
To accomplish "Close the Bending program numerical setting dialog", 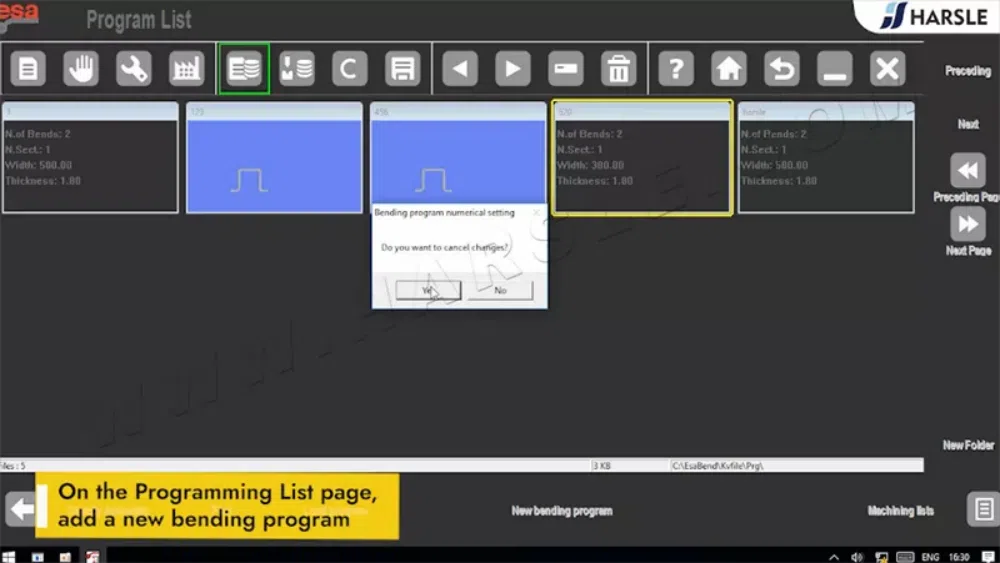I will click(536, 212).
